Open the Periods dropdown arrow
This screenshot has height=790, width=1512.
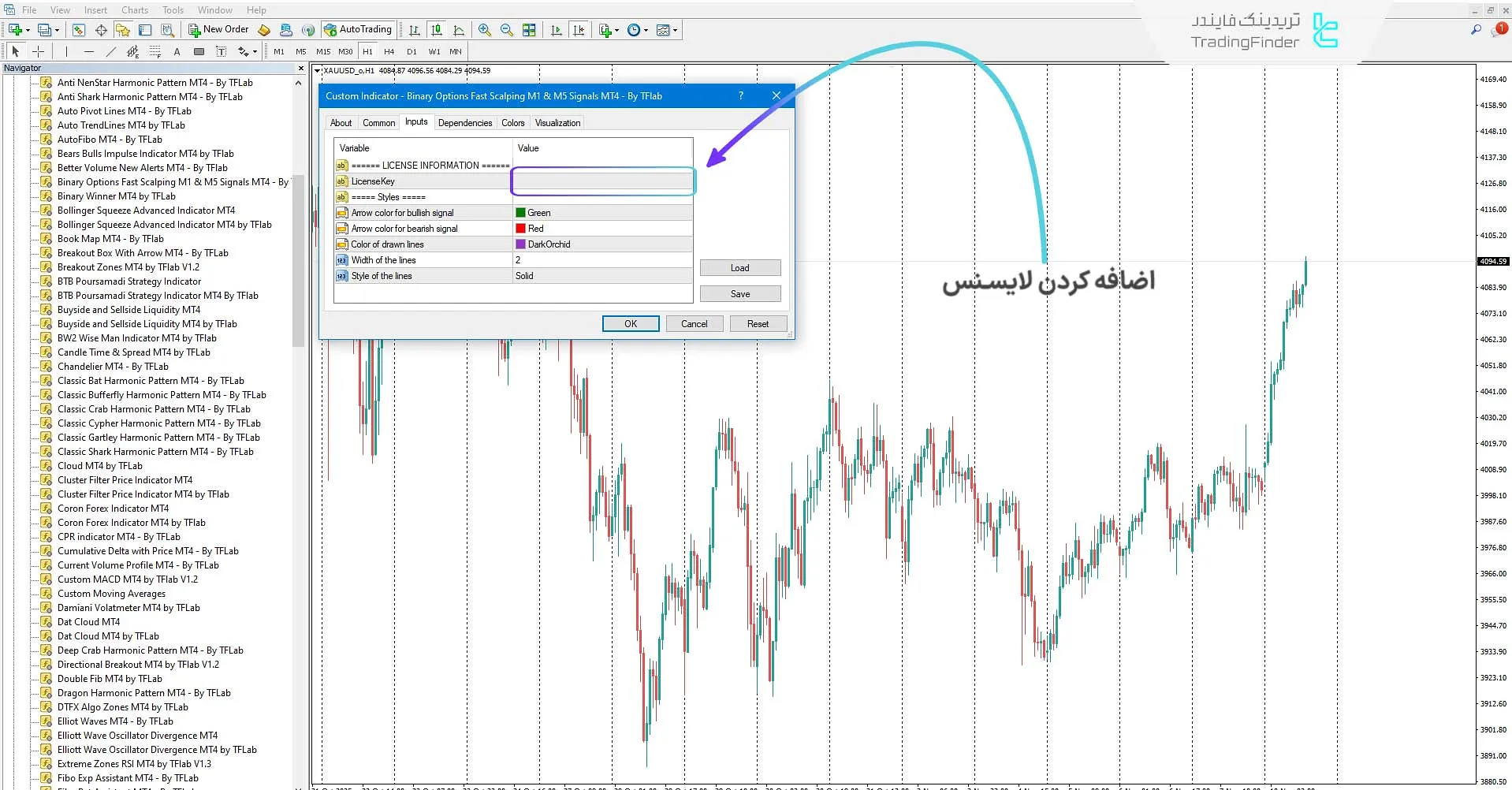pyautogui.click(x=644, y=30)
